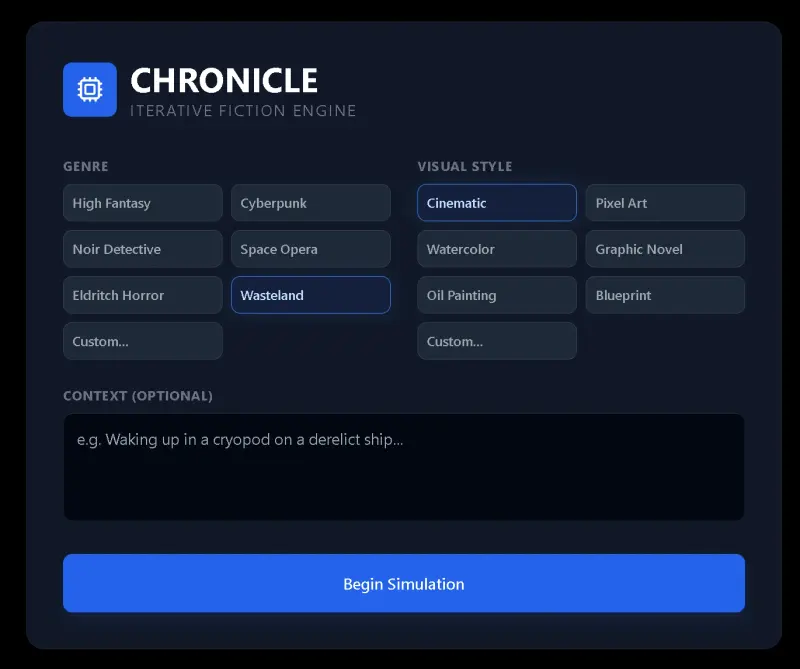The width and height of the screenshot is (800, 669).
Task: Toggle the selected Wasteland genre
Action: tap(311, 295)
